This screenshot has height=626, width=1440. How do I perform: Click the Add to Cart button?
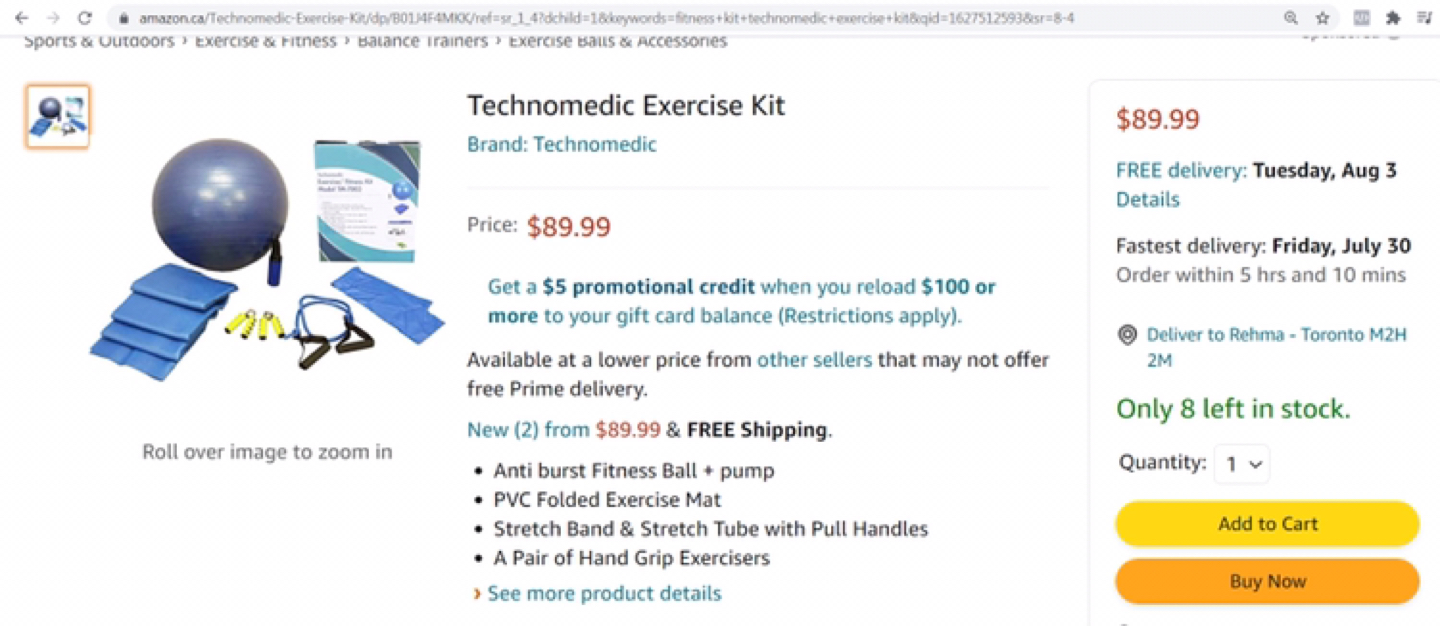1267,523
